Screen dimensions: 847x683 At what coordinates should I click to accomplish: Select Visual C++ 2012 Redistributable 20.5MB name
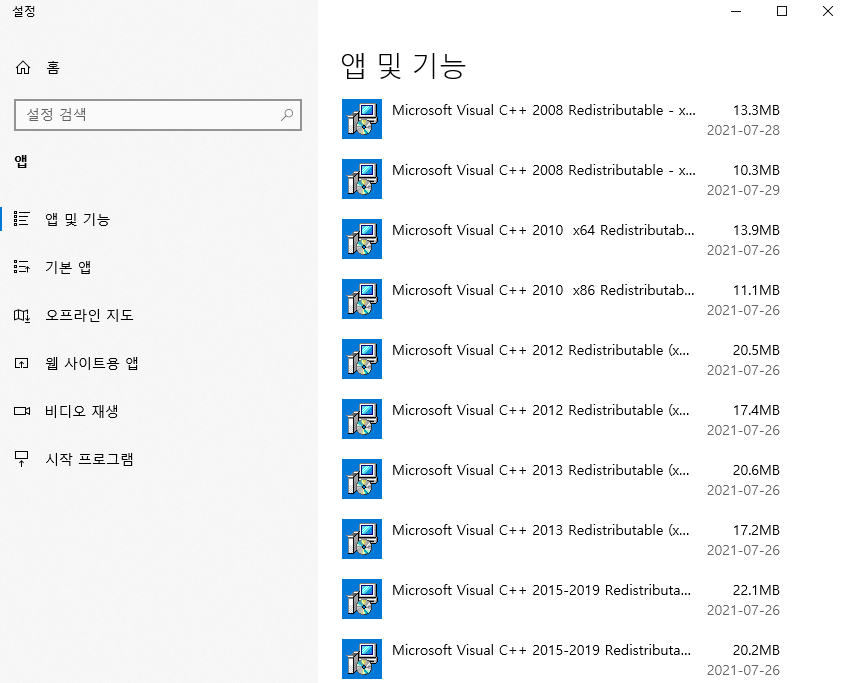[x=541, y=350]
